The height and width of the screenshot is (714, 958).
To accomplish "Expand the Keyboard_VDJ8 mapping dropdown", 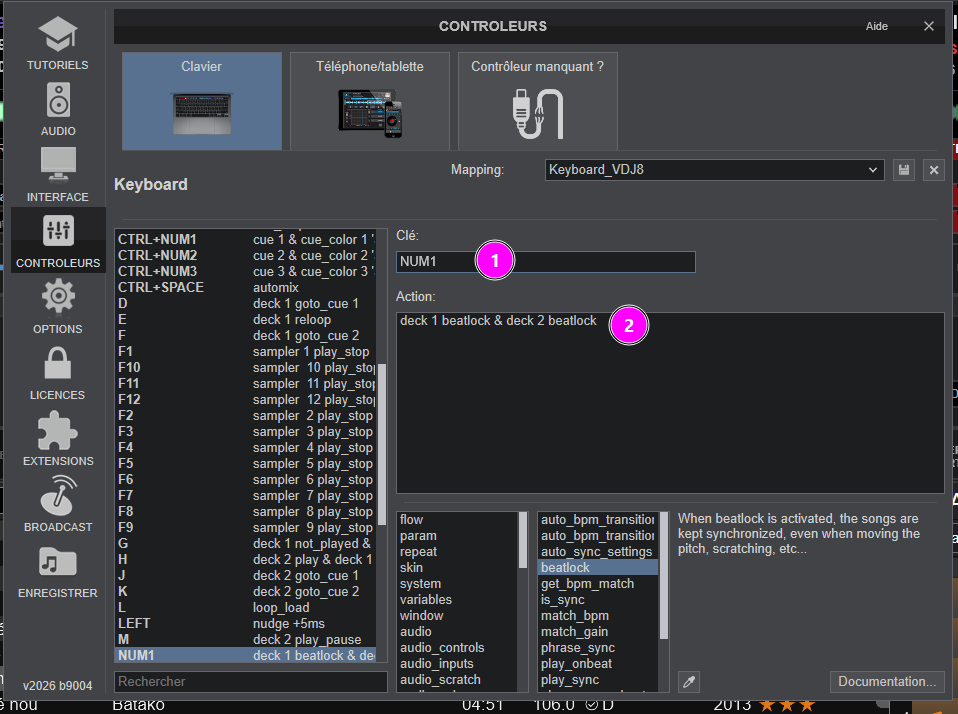I will point(714,170).
